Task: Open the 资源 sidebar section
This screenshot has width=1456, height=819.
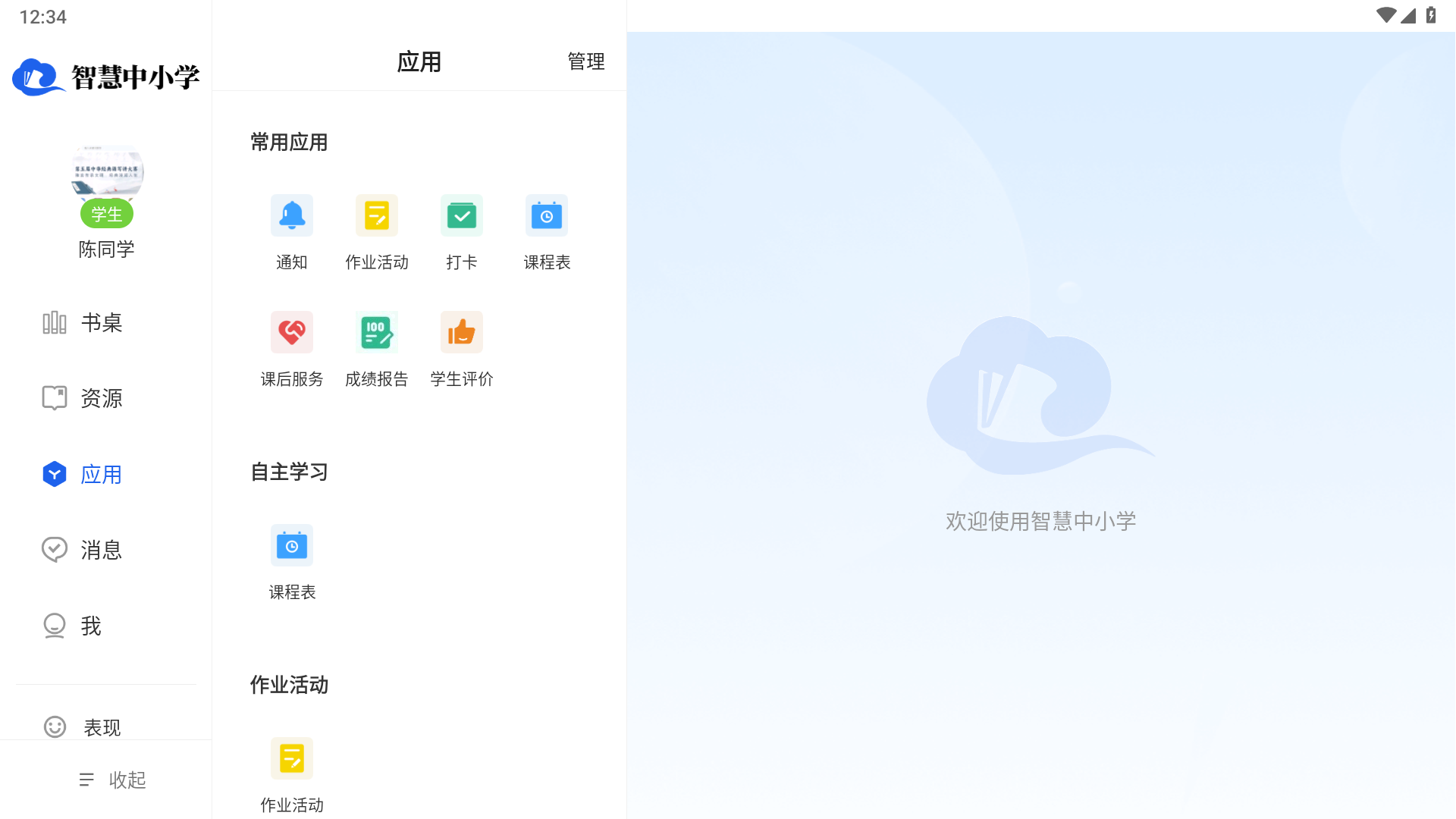Action: click(101, 398)
